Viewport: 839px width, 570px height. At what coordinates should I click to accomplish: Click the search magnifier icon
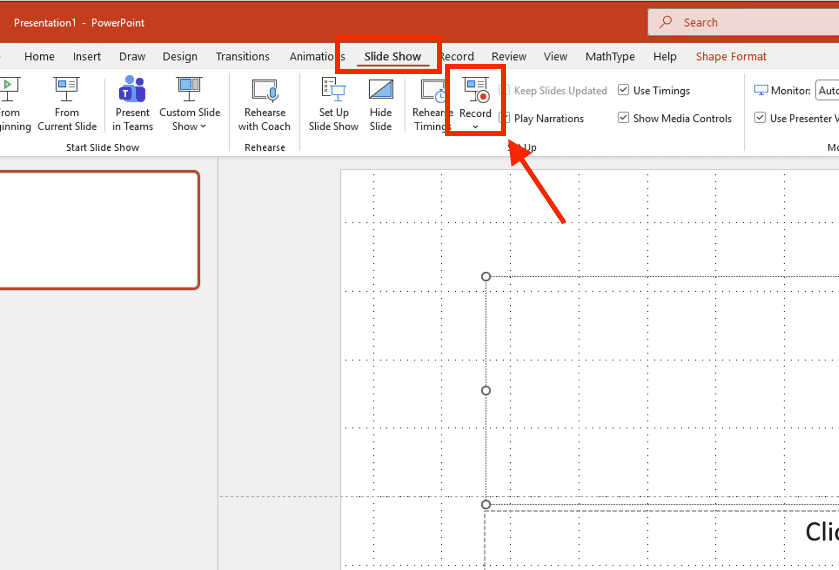666,22
